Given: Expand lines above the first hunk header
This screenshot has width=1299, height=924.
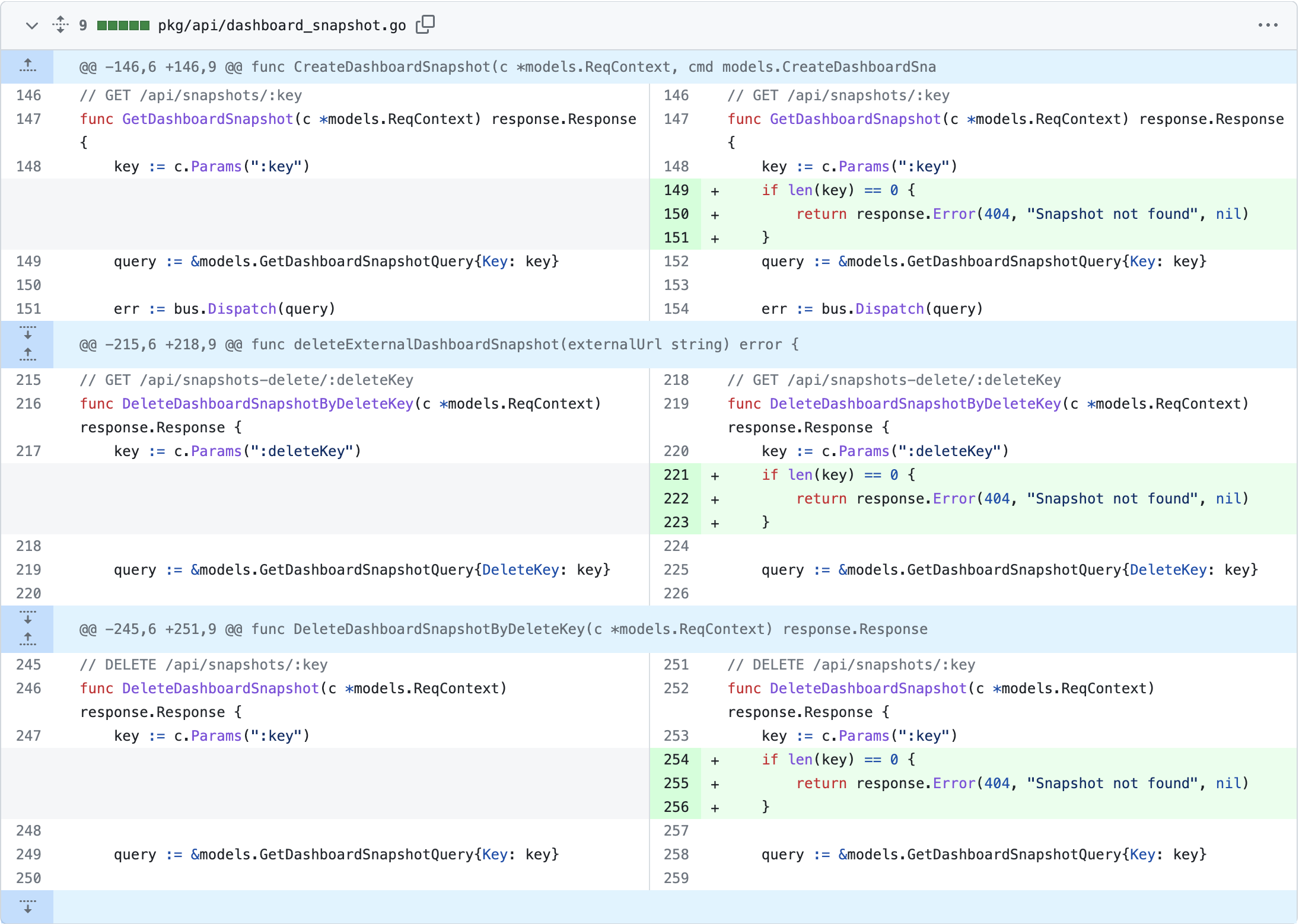Looking at the screenshot, I should 27,66.
